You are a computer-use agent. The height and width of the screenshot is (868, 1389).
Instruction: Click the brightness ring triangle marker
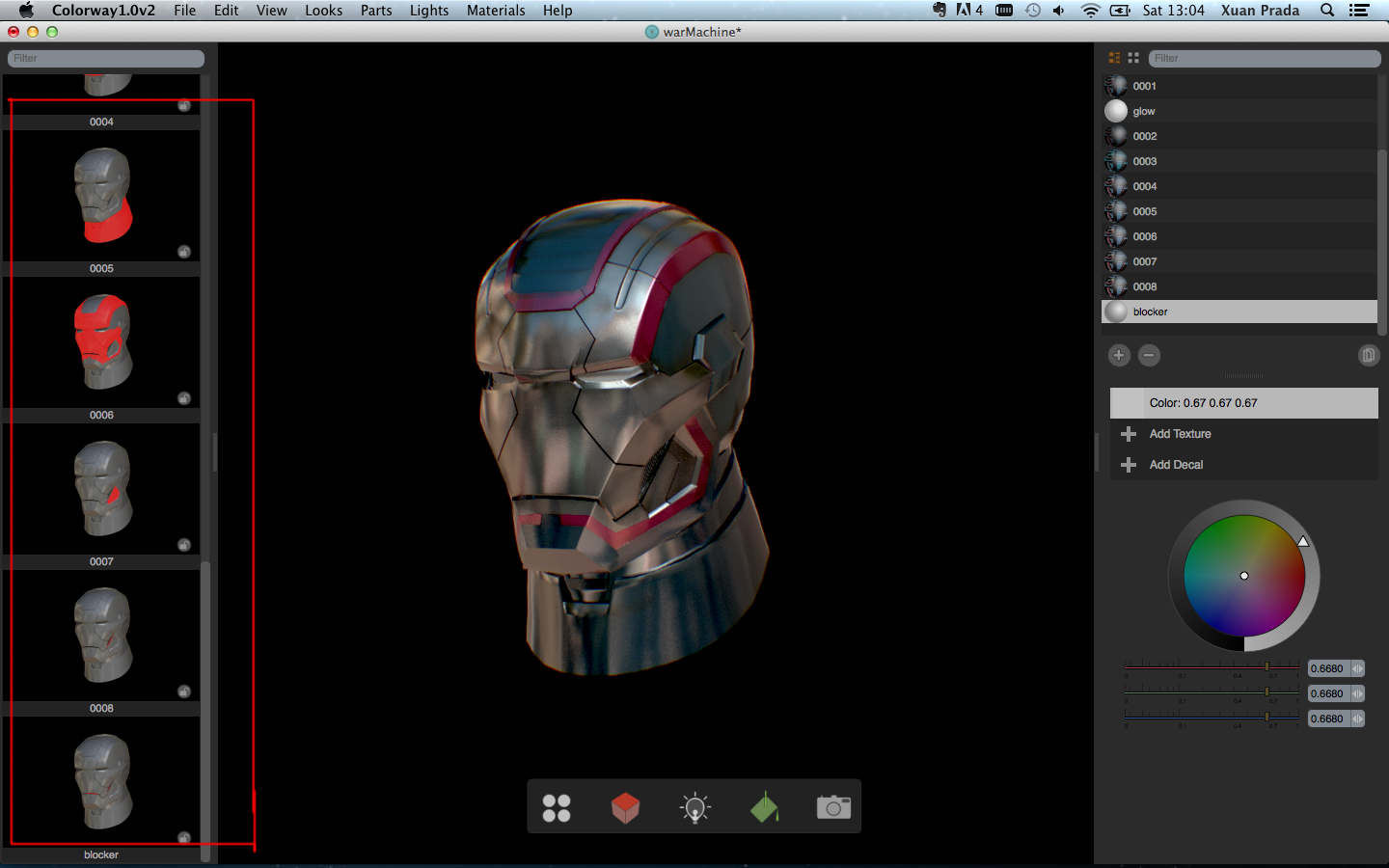1303,541
